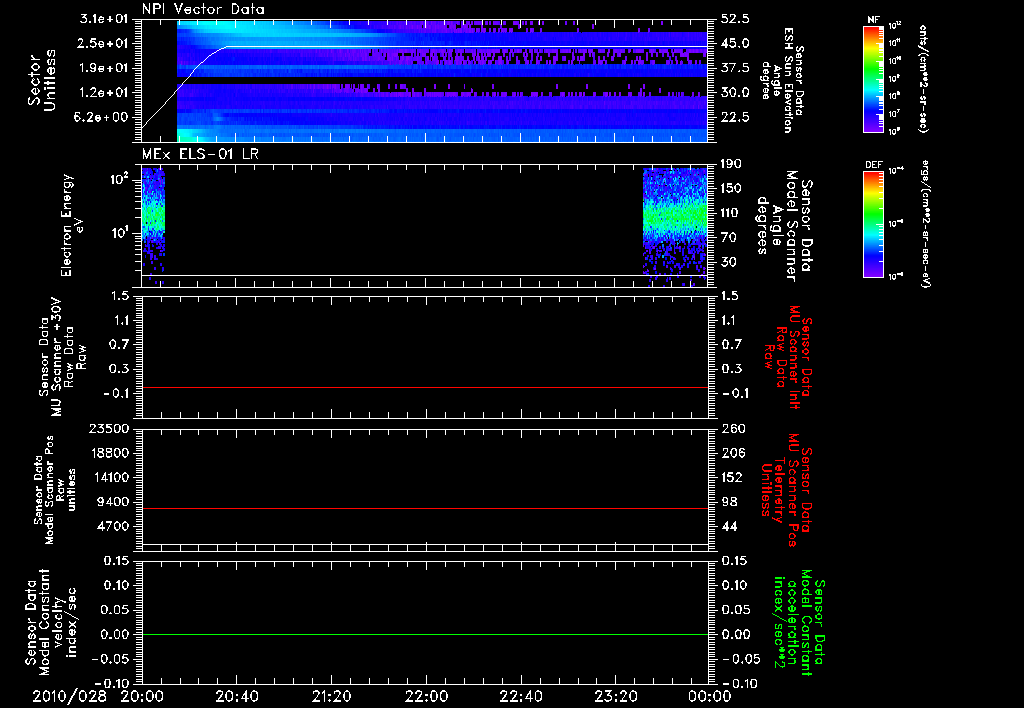Click the '110' scanner angle tick label
Screen dimensions: 1024x708
click(x=731, y=213)
